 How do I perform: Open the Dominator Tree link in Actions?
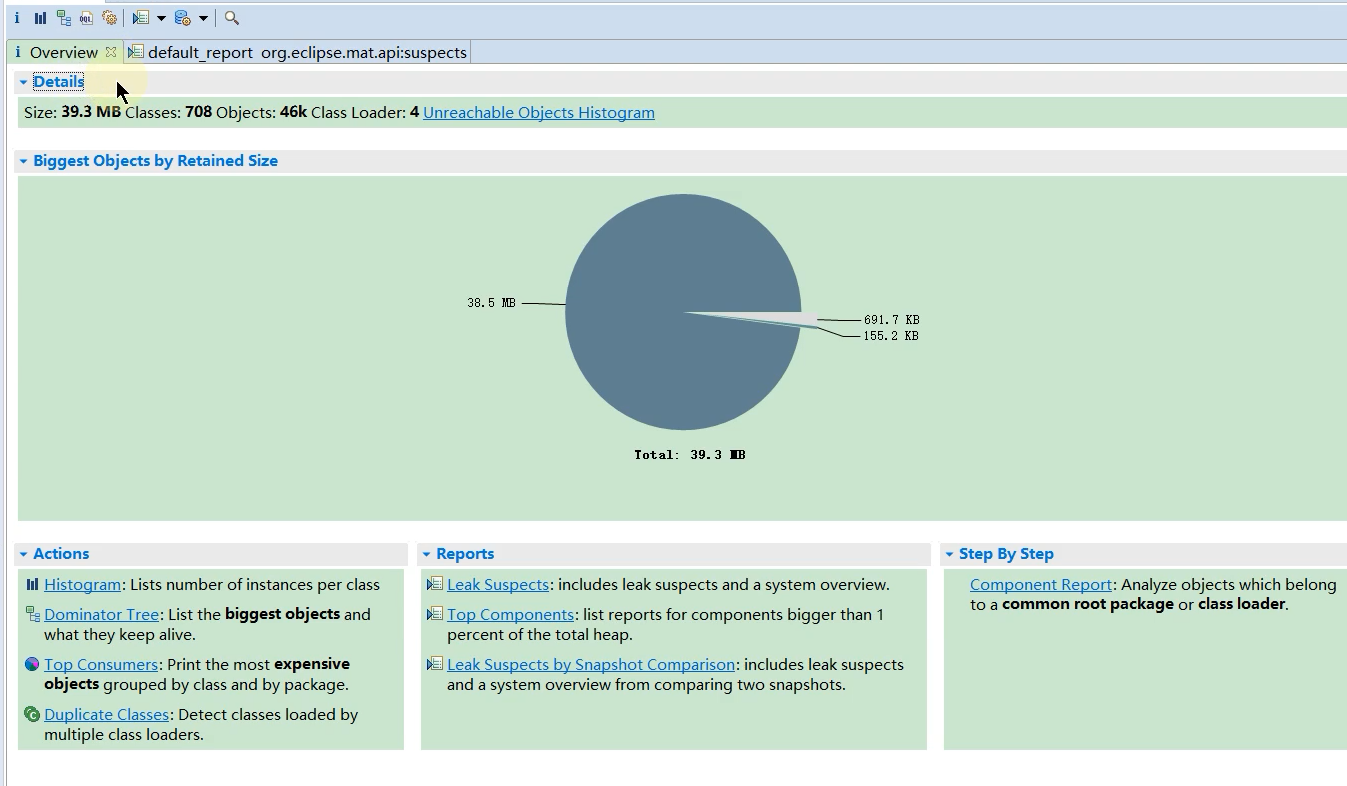pos(101,614)
